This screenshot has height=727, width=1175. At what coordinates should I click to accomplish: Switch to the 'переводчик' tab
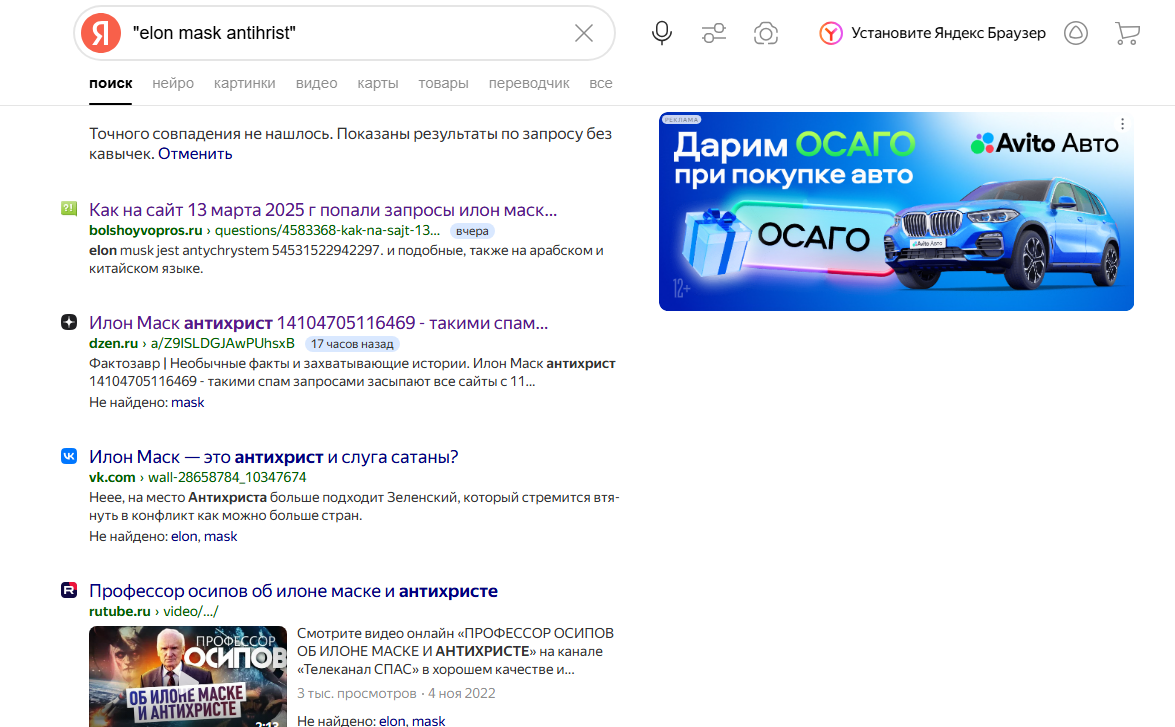[529, 83]
